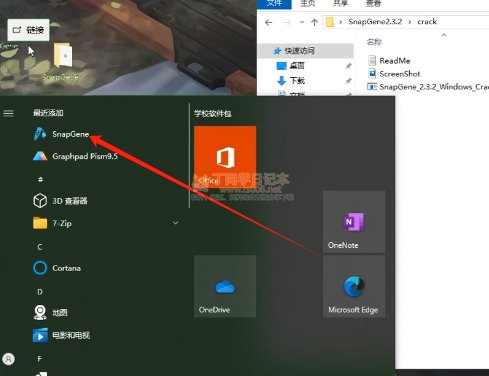Jump to the F letter section header
This screenshot has height=376, width=489.
40,359
